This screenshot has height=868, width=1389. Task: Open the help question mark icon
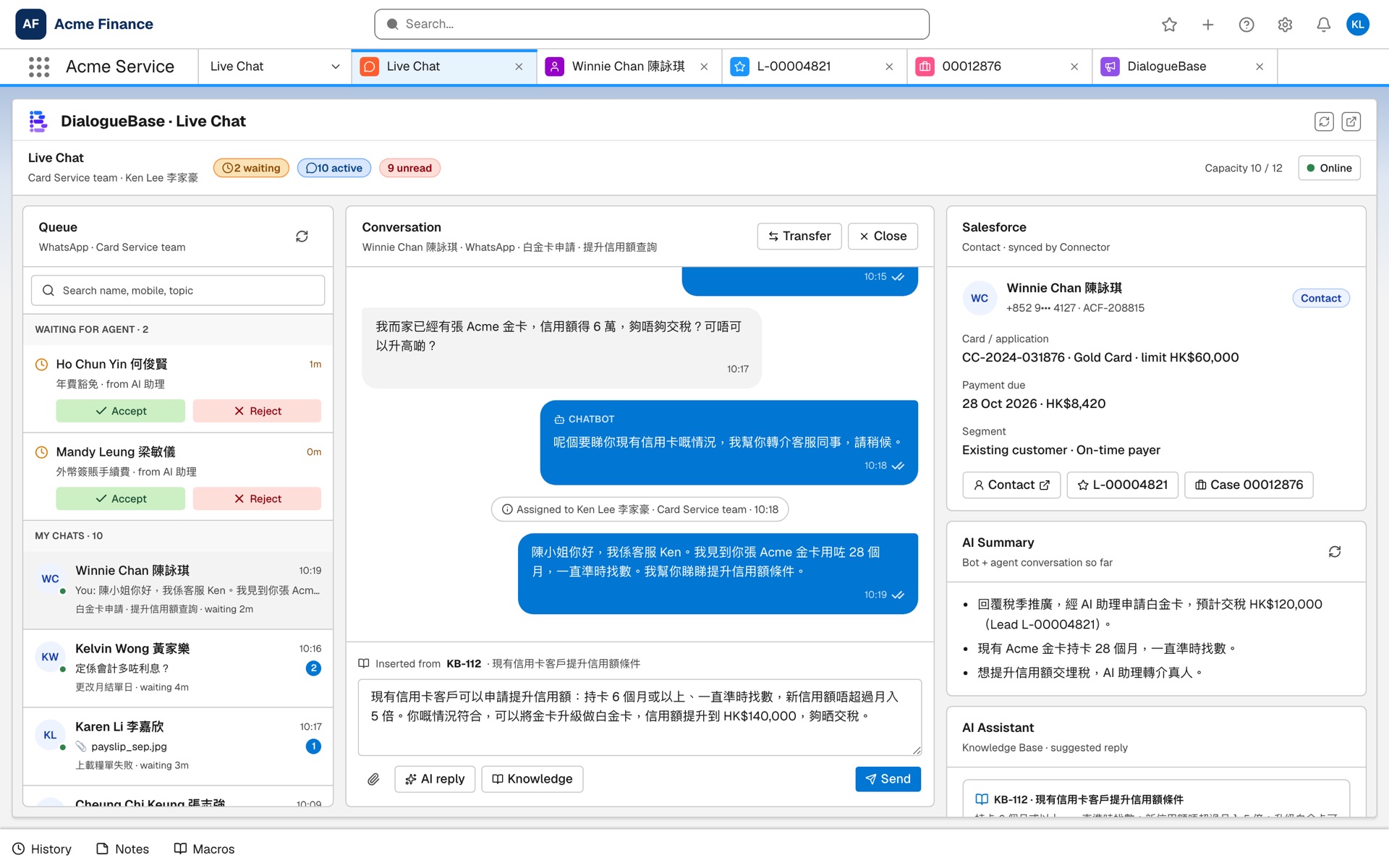pos(1246,25)
